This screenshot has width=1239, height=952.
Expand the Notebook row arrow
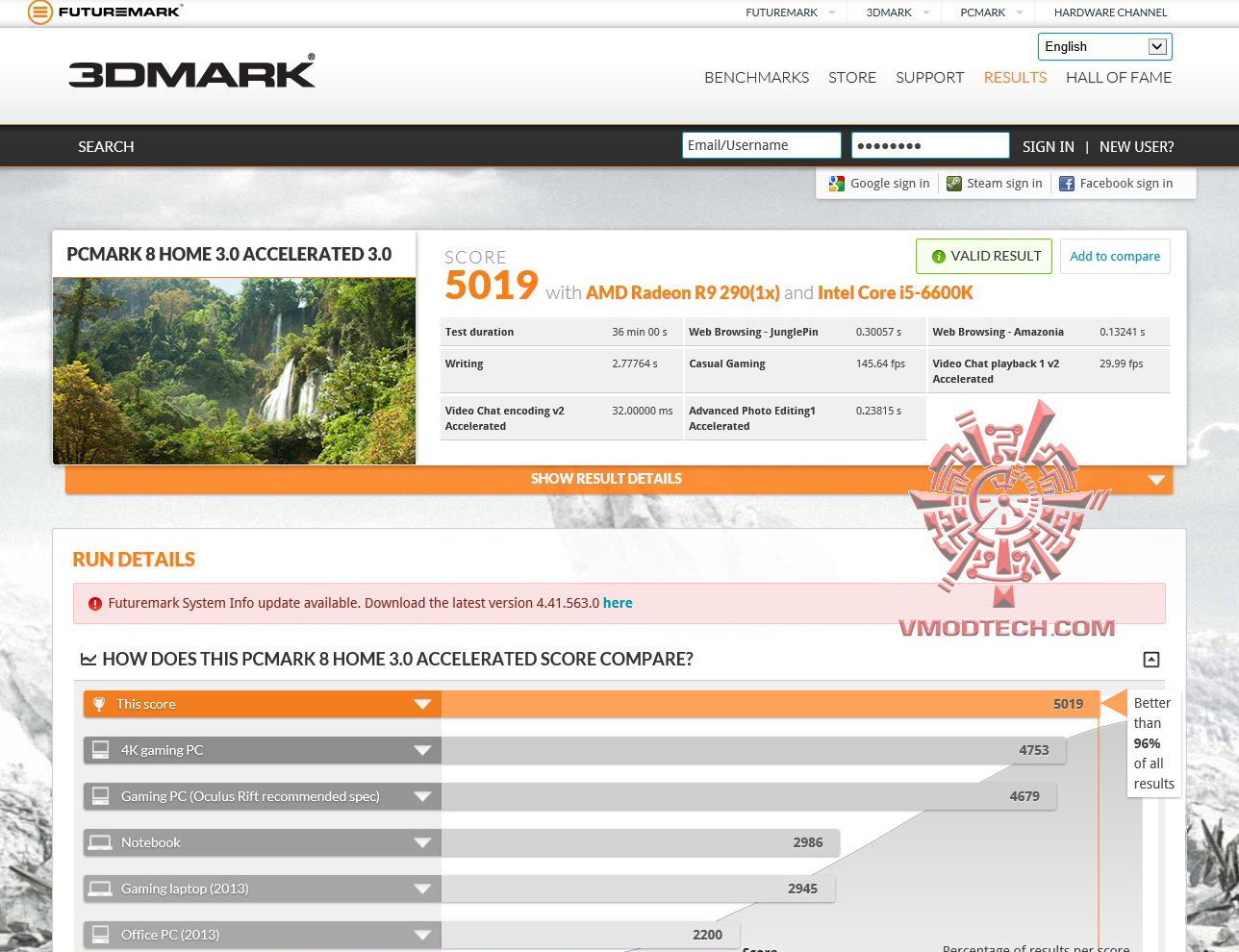click(422, 843)
